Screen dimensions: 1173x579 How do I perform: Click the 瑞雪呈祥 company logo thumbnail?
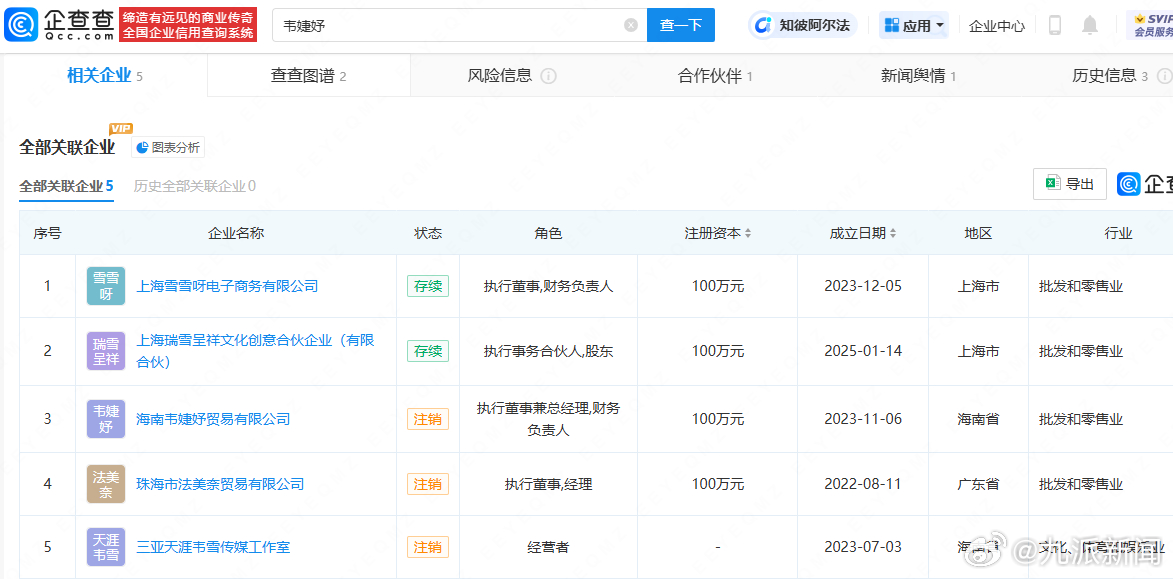(105, 351)
